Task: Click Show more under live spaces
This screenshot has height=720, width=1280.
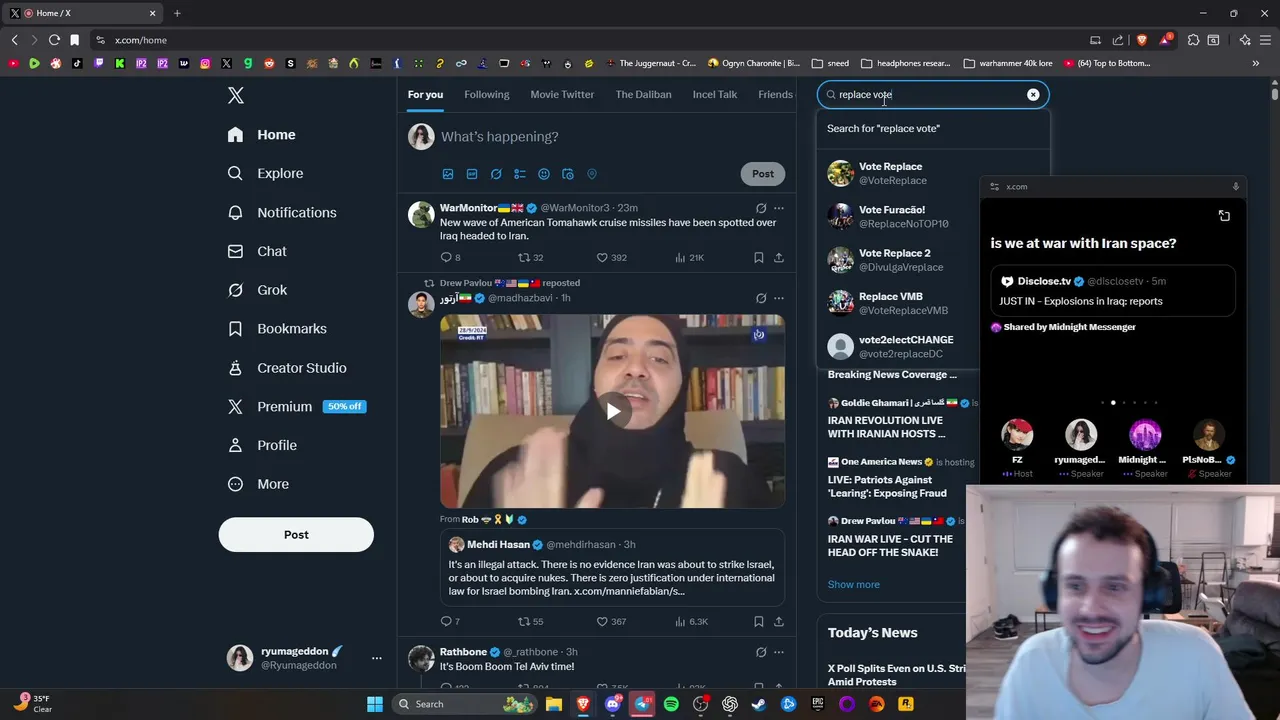Action: pyautogui.click(x=853, y=584)
